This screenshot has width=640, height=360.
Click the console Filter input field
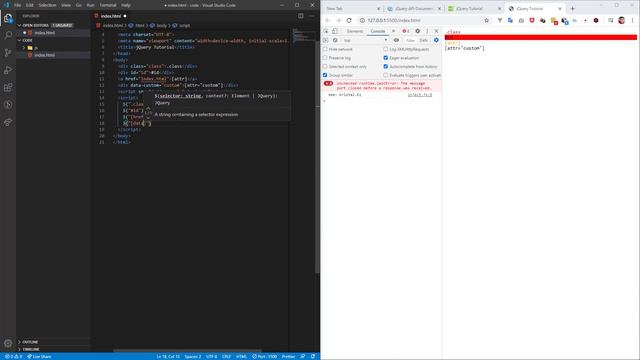point(410,40)
